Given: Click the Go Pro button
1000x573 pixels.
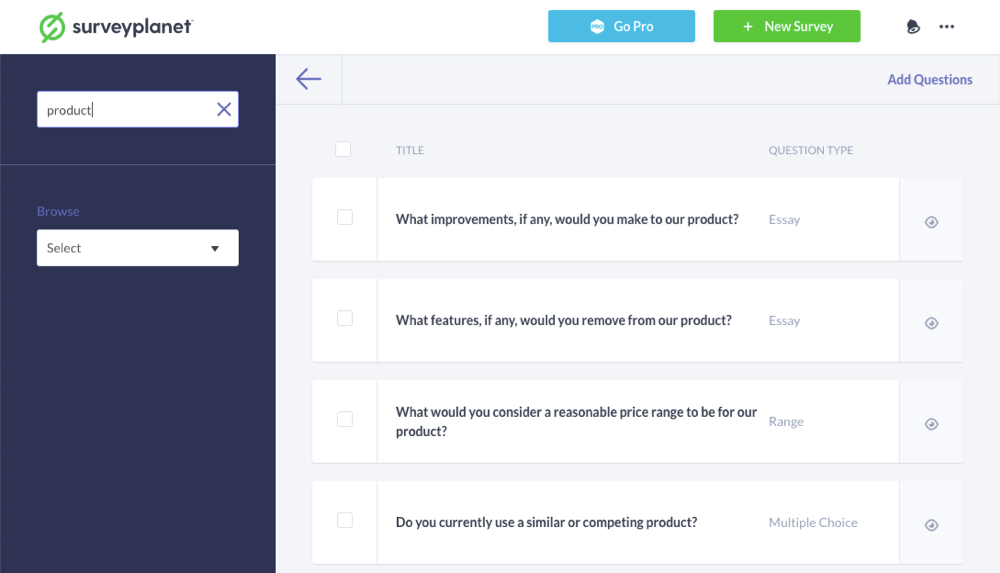Looking at the screenshot, I should pyautogui.click(x=621, y=27).
